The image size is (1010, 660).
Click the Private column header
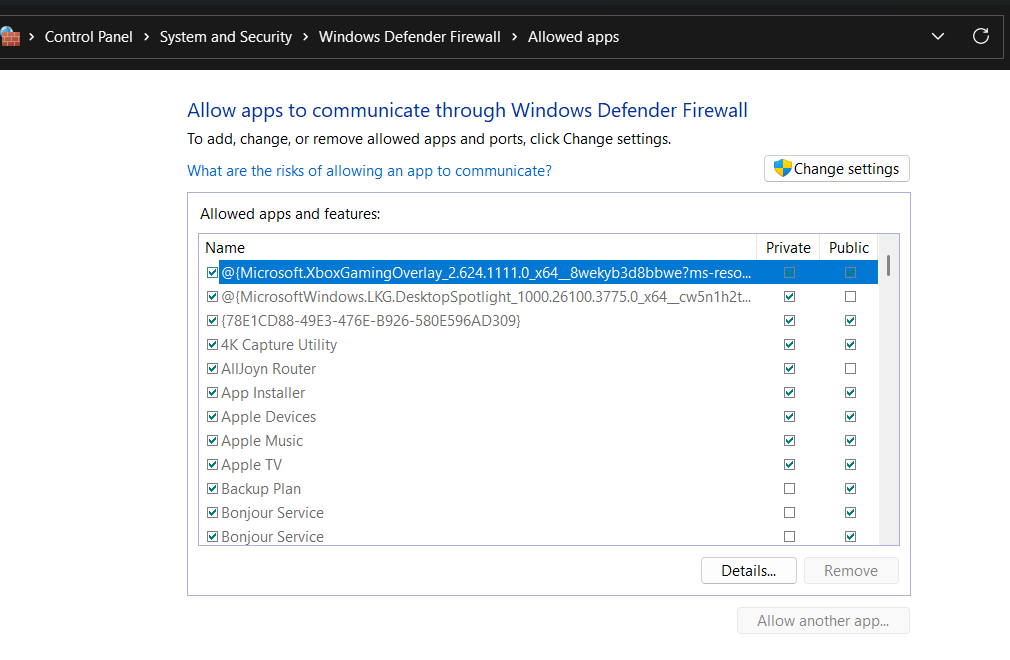pyautogui.click(x=788, y=248)
